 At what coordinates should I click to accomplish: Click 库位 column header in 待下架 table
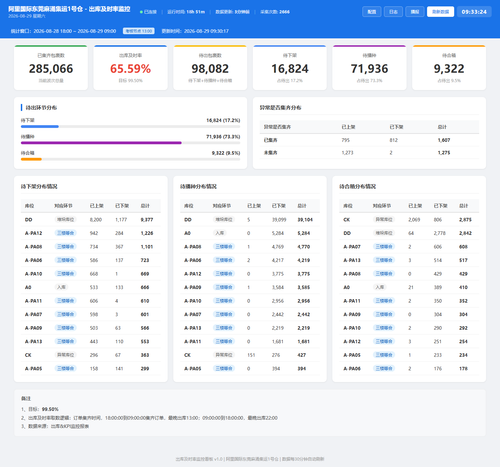click(x=29, y=206)
